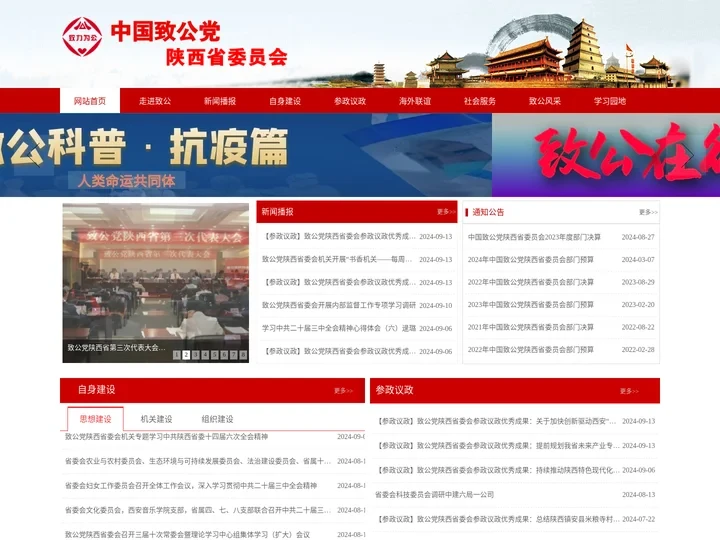Open 社会服务 navigation item
720x540 pixels.
click(x=480, y=101)
